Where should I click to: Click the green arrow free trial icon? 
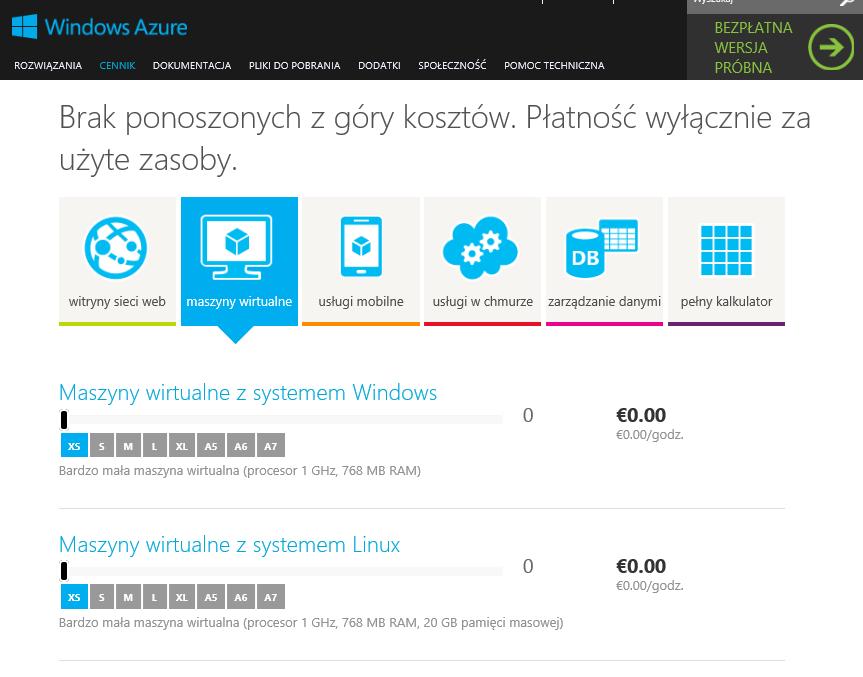coord(831,47)
